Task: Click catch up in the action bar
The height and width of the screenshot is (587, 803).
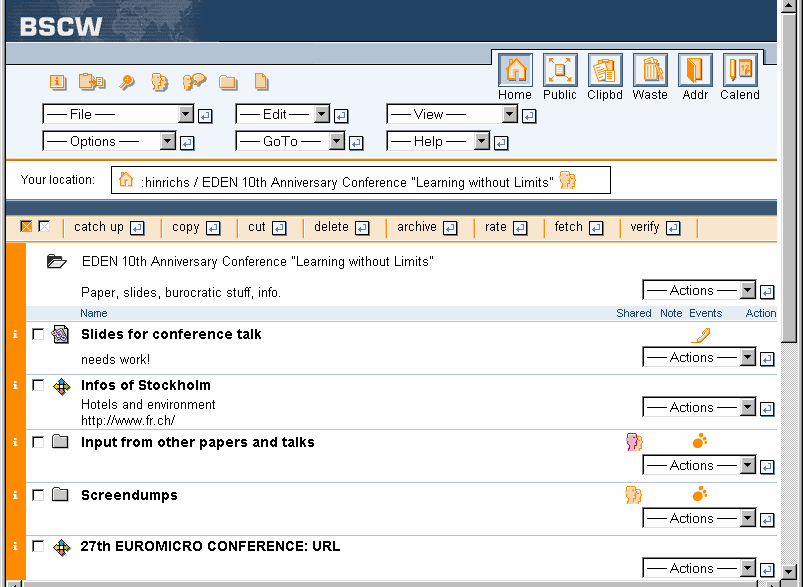Action: [x=99, y=227]
